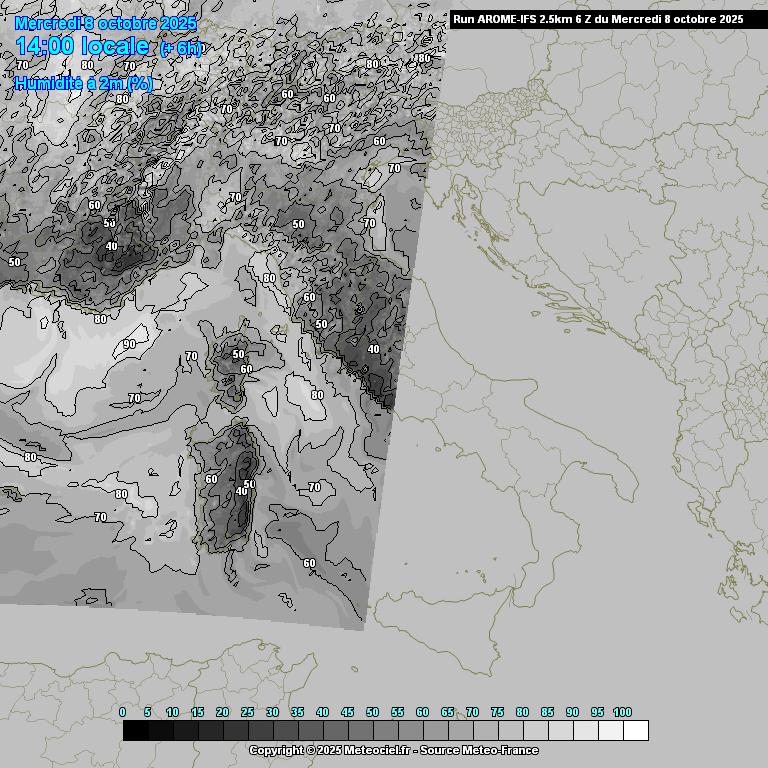Select the 50% humidity legend swatch

pos(385,731)
